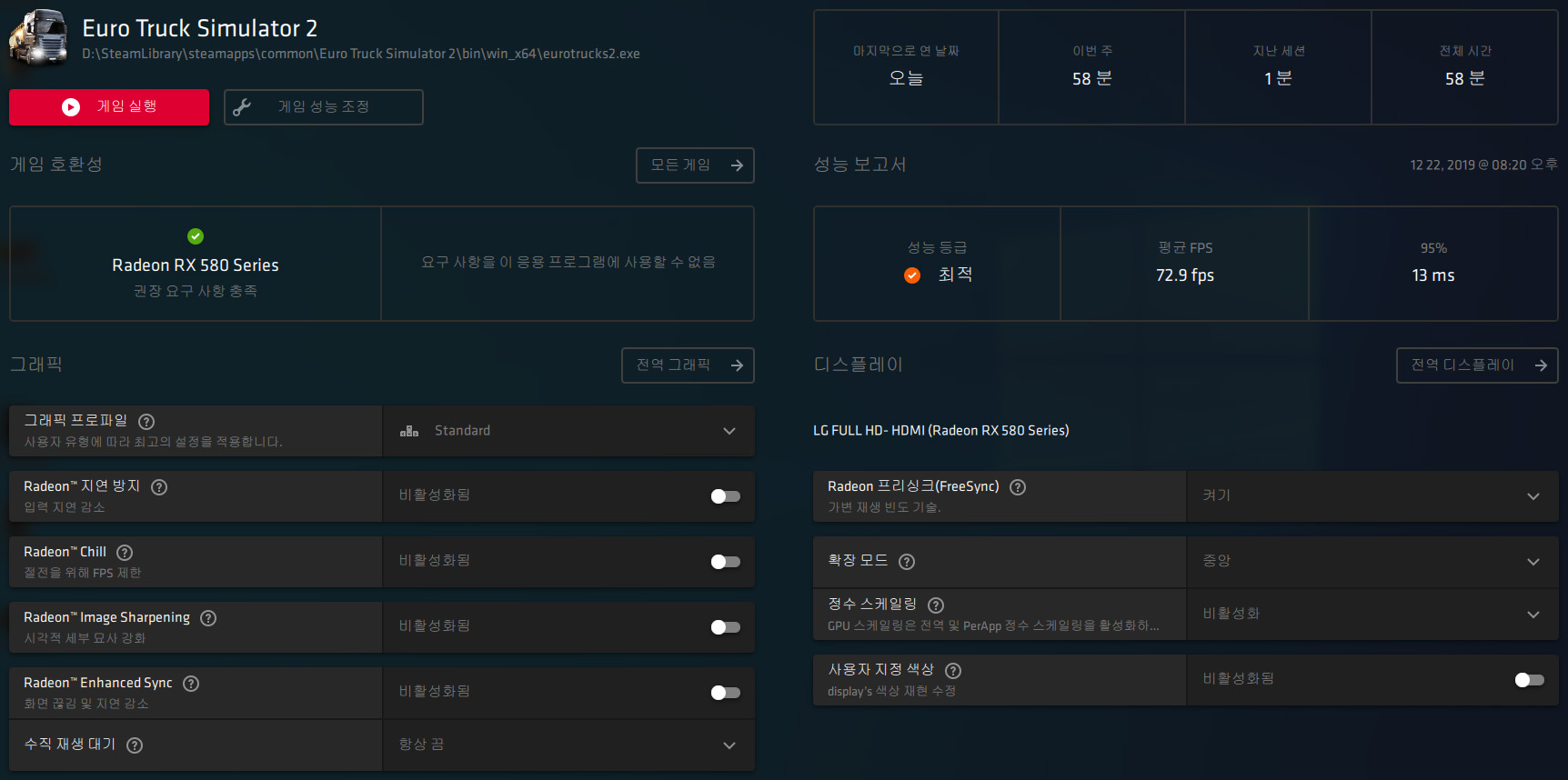This screenshot has width=1568, height=780.
Task: Open 전역 디스플레이 global display settings
Action: [1477, 365]
